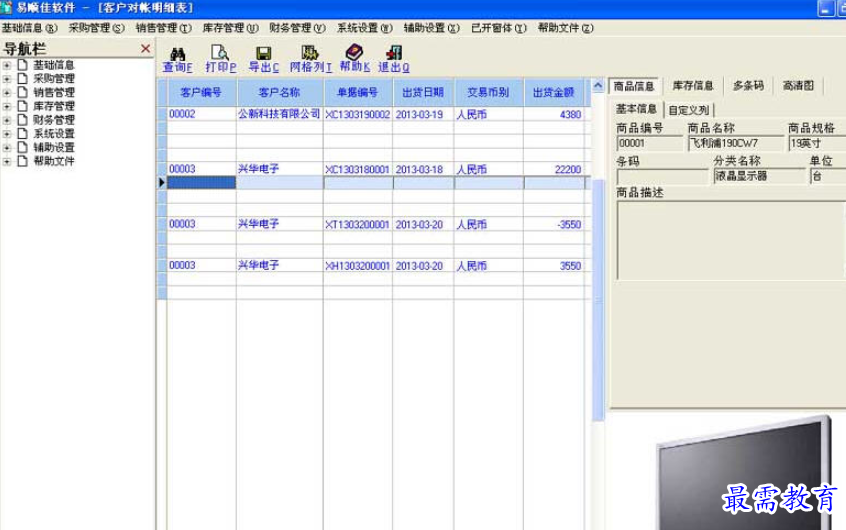Open the 采购管理 menu in menu bar
This screenshot has width=846, height=530.
97,28
